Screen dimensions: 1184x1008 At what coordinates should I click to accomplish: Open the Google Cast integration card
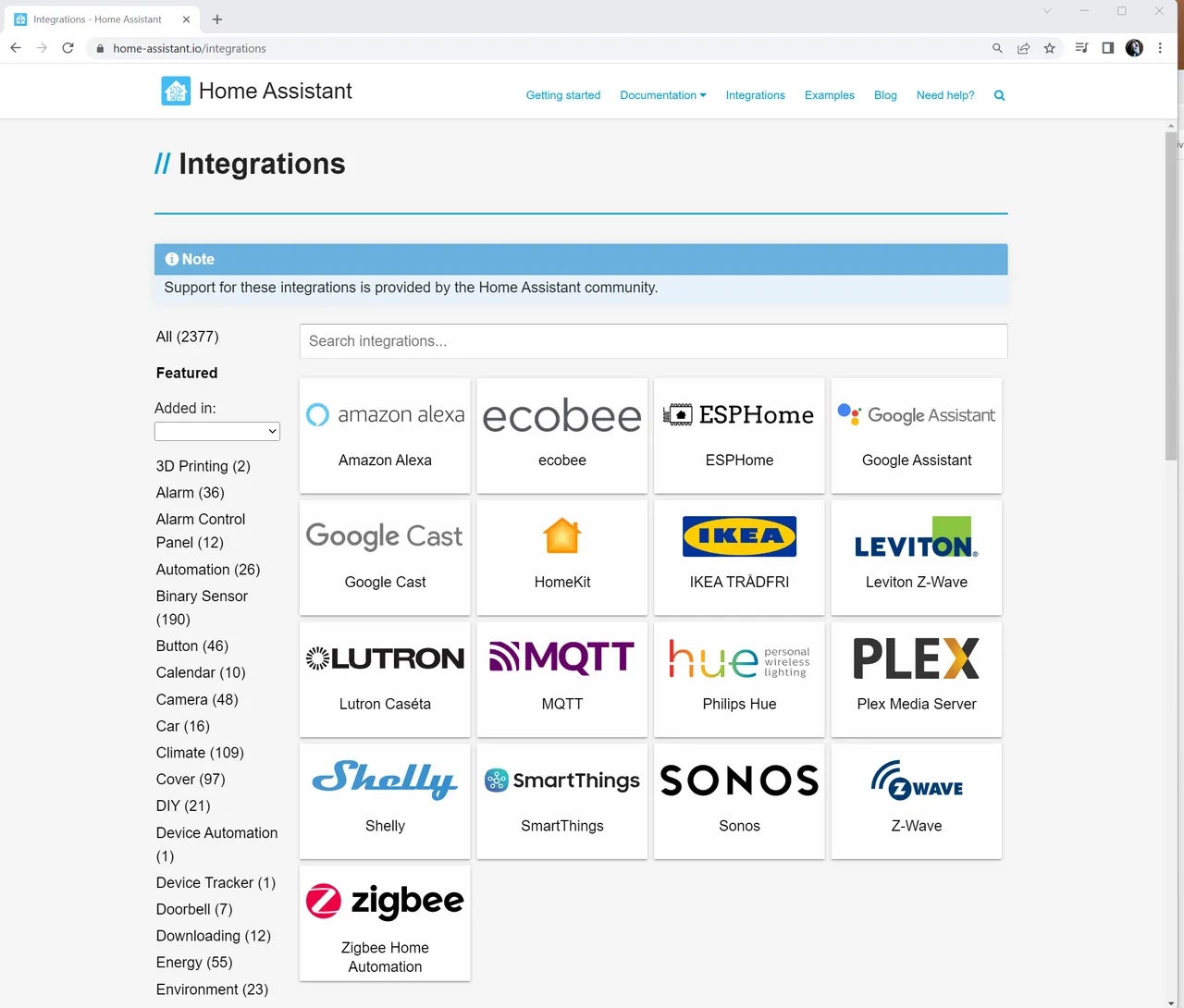(385, 558)
